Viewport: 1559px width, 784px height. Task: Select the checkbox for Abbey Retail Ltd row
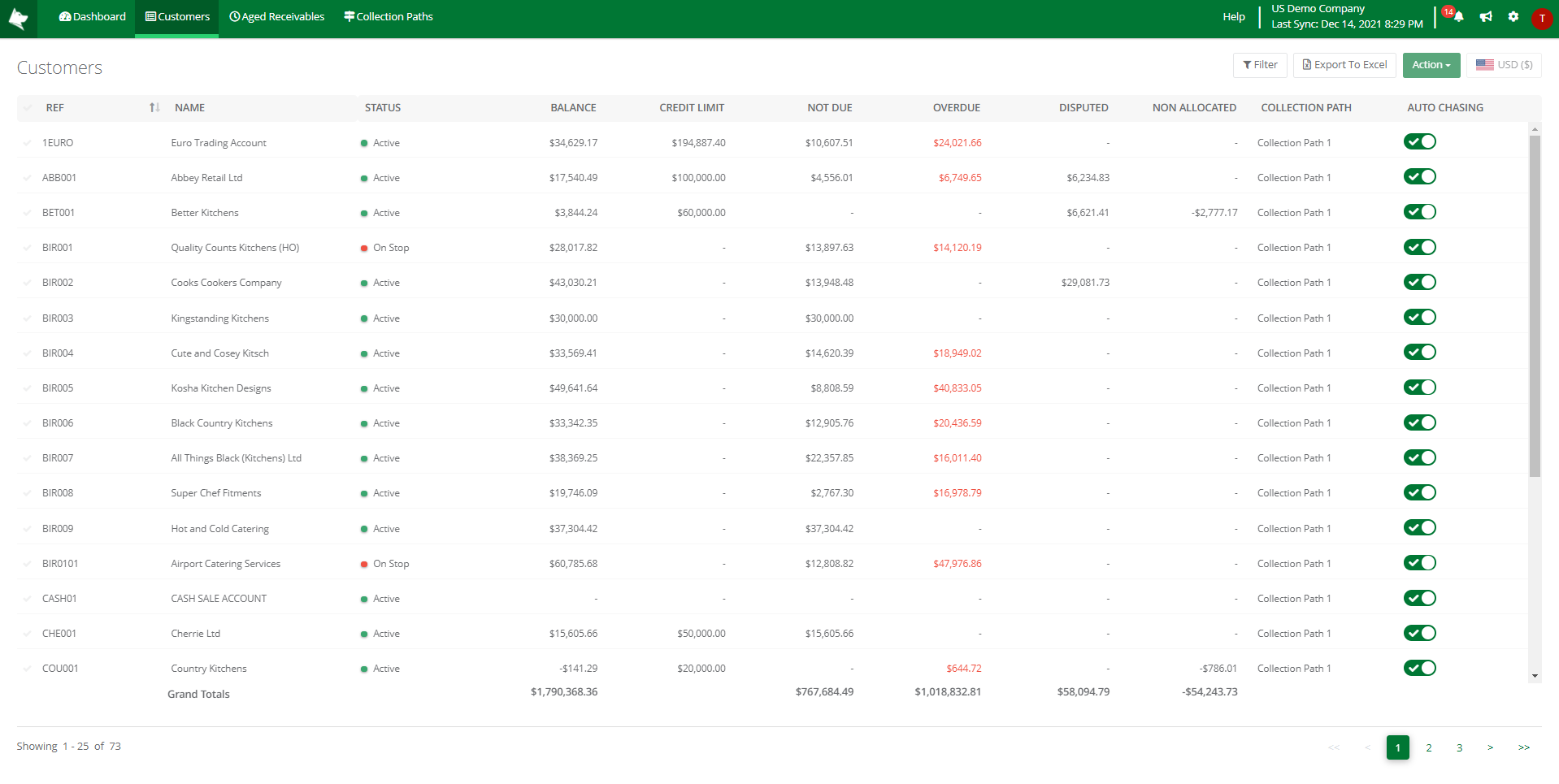click(x=28, y=178)
